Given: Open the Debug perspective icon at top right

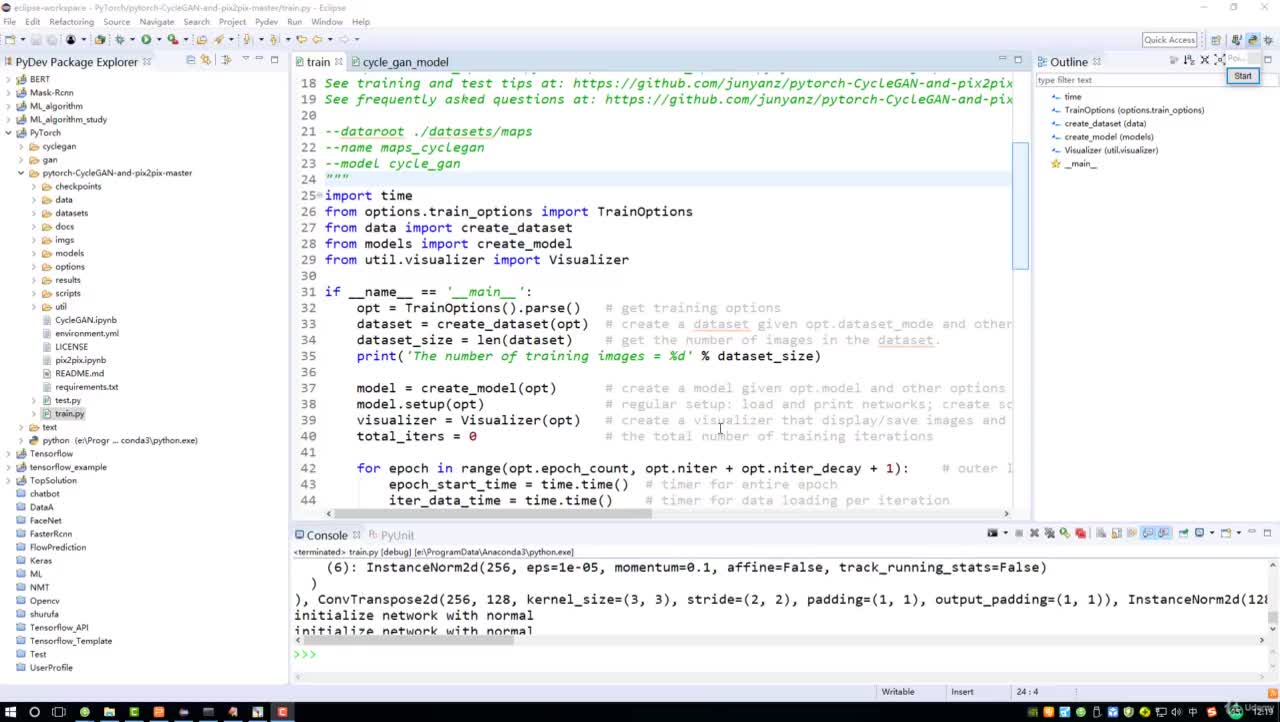Looking at the screenshot, I should pos(1268,40).
